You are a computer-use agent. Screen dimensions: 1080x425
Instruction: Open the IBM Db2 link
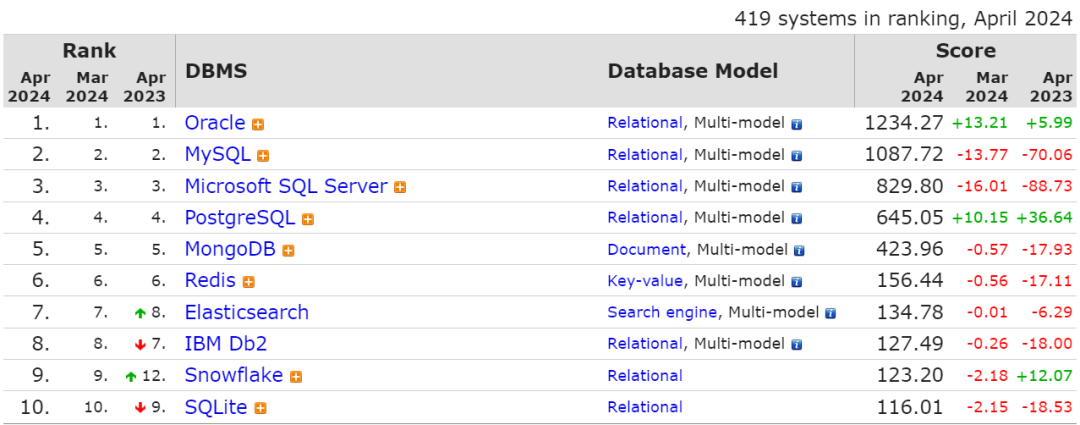pyautogui.click(x=226, y=344)
